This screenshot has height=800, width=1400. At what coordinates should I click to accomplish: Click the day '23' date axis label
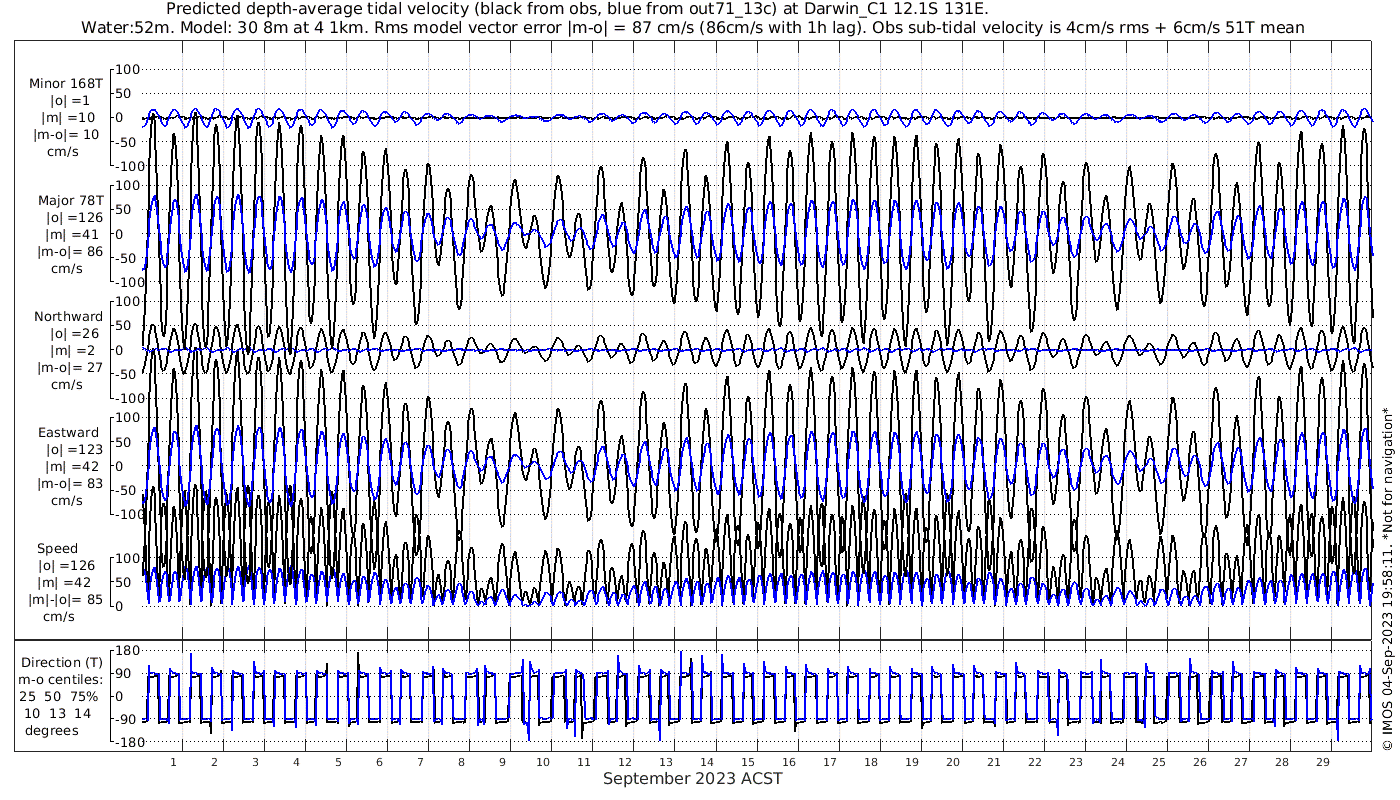tap(1076, 762)
